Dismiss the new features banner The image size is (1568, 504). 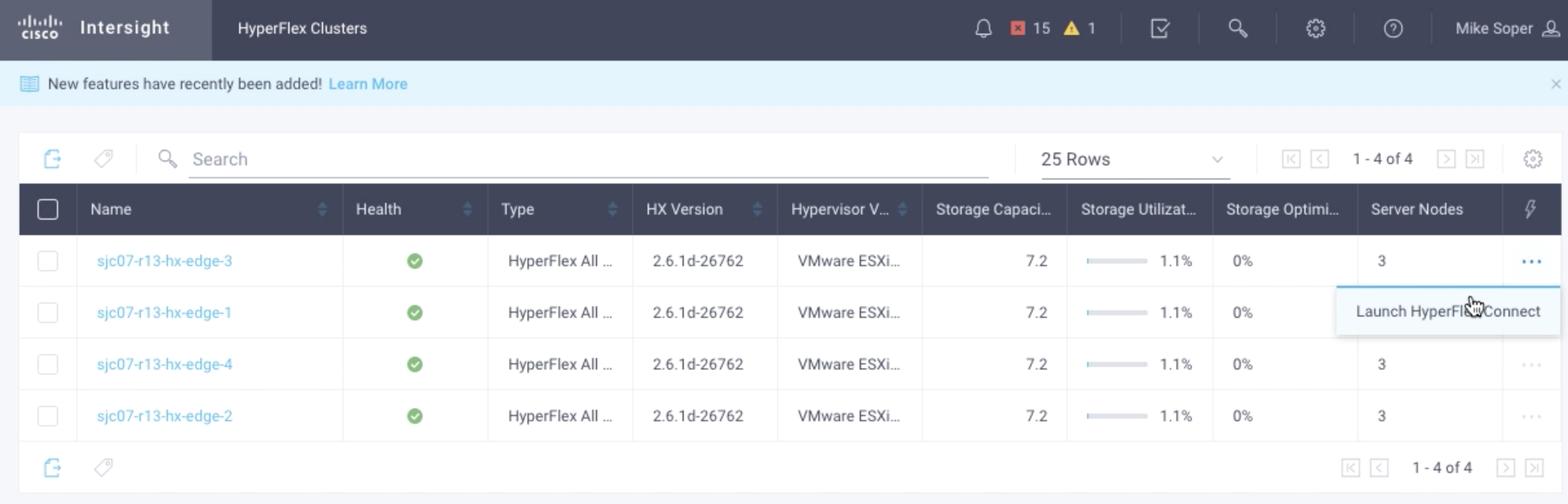pos(1556,84)
